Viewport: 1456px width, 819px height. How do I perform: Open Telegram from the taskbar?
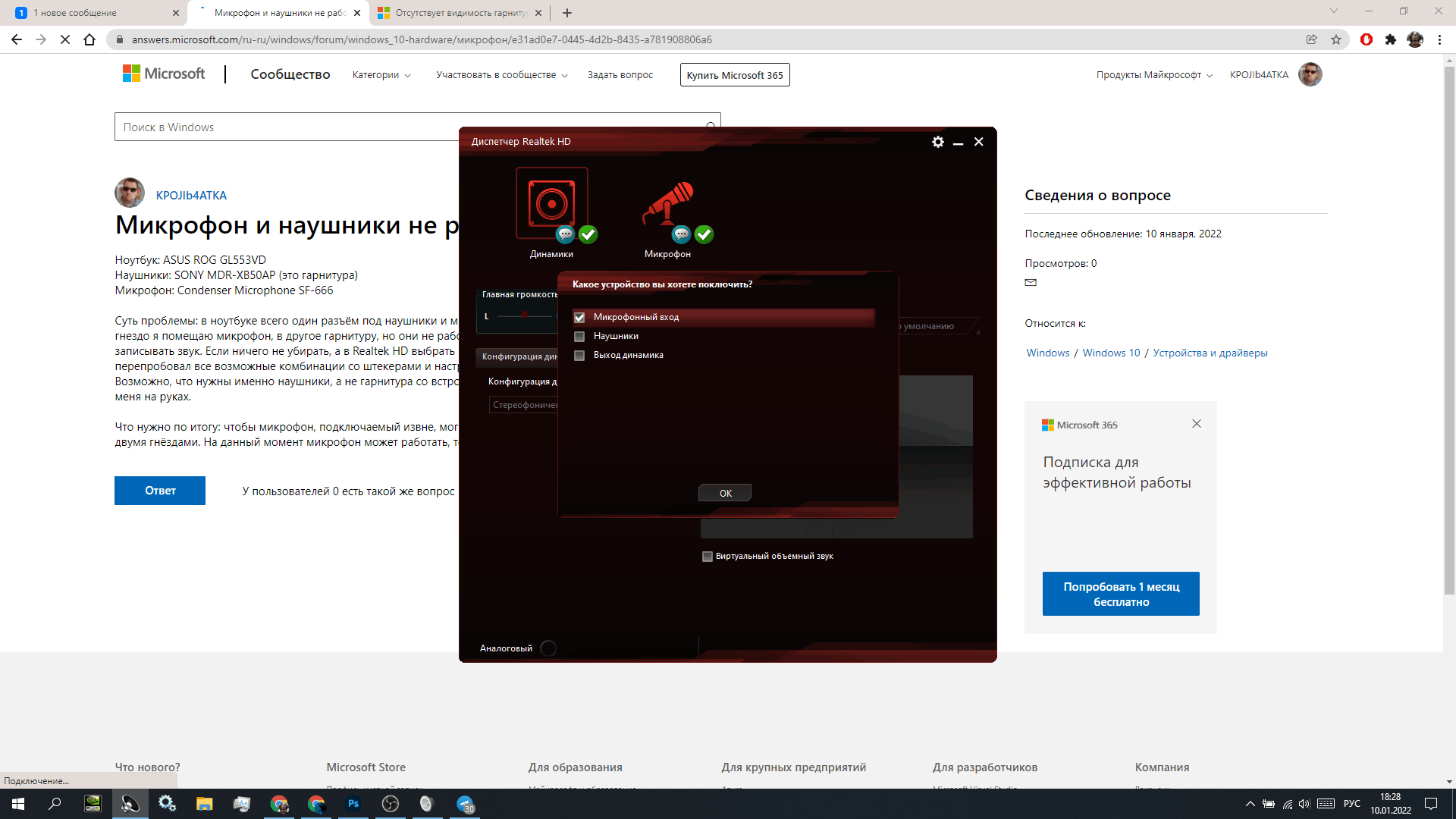coord(465,804)
